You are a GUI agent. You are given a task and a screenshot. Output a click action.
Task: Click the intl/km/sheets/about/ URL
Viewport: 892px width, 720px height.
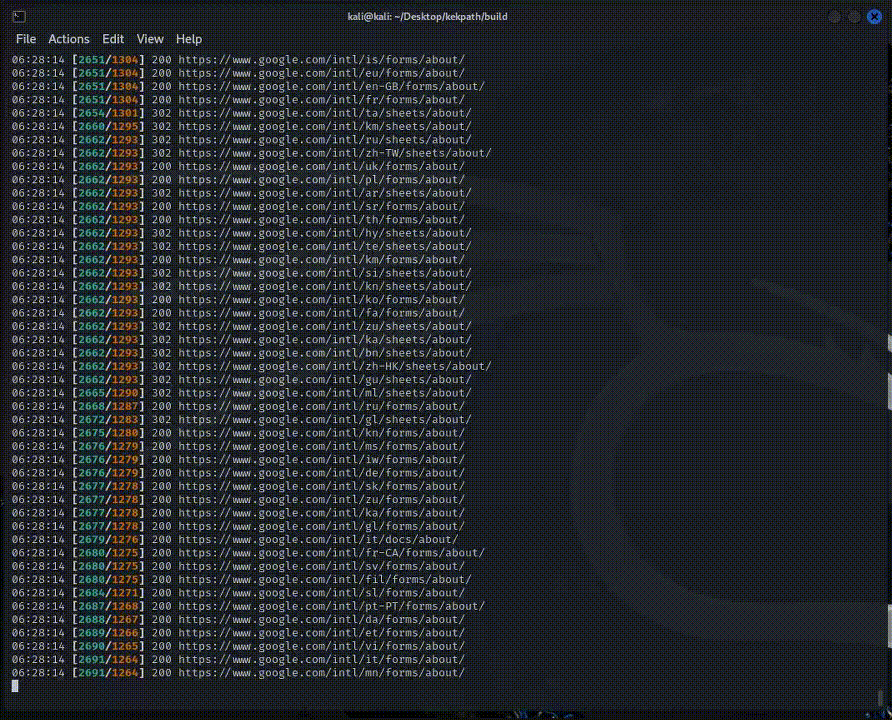click(x=325, y=126)
